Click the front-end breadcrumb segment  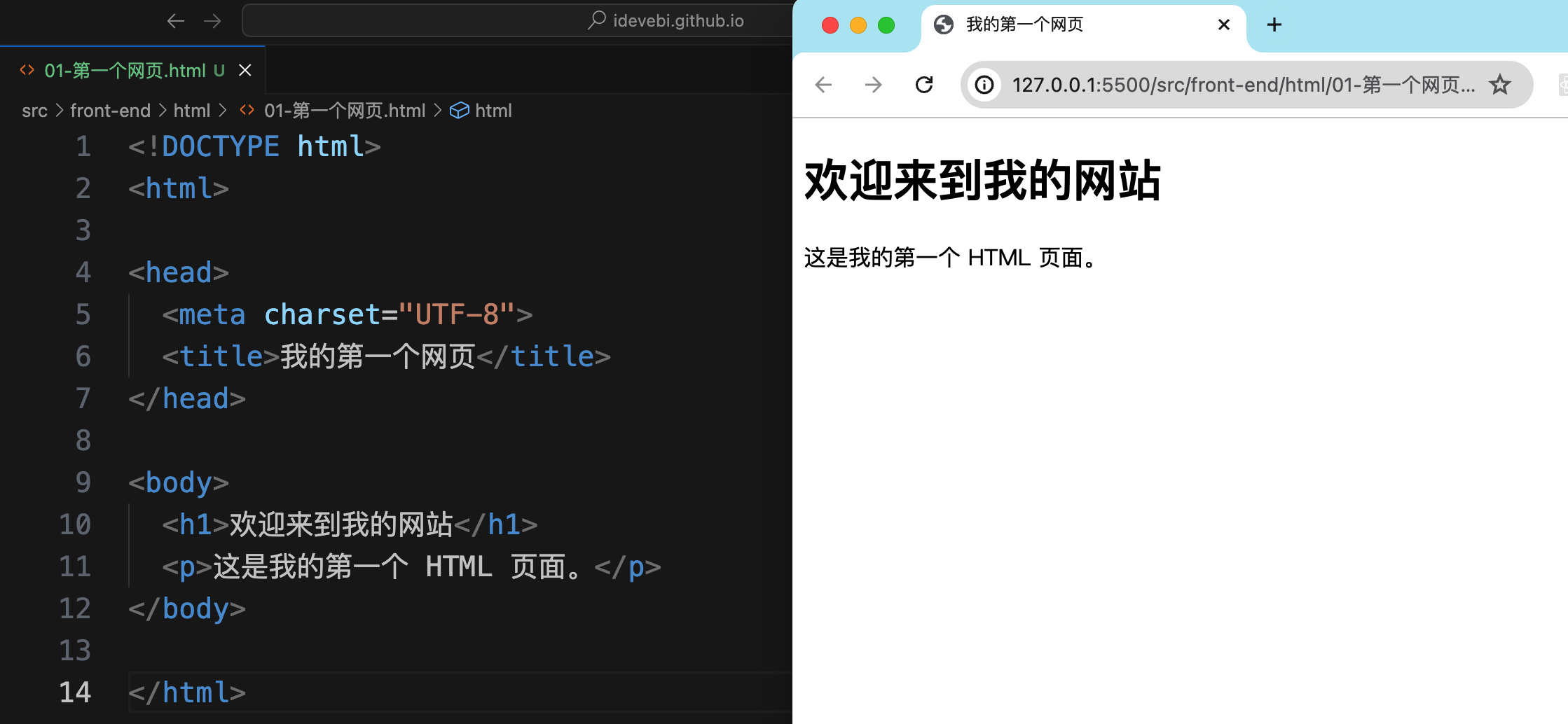[110, 111]
